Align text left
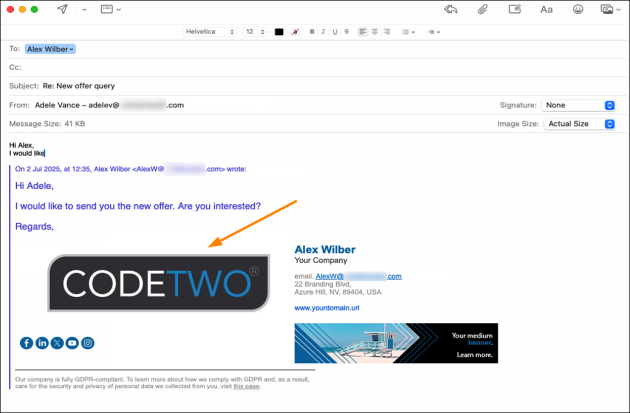The width and height of the screenshot is (630, 413). (x=363, y=32)
